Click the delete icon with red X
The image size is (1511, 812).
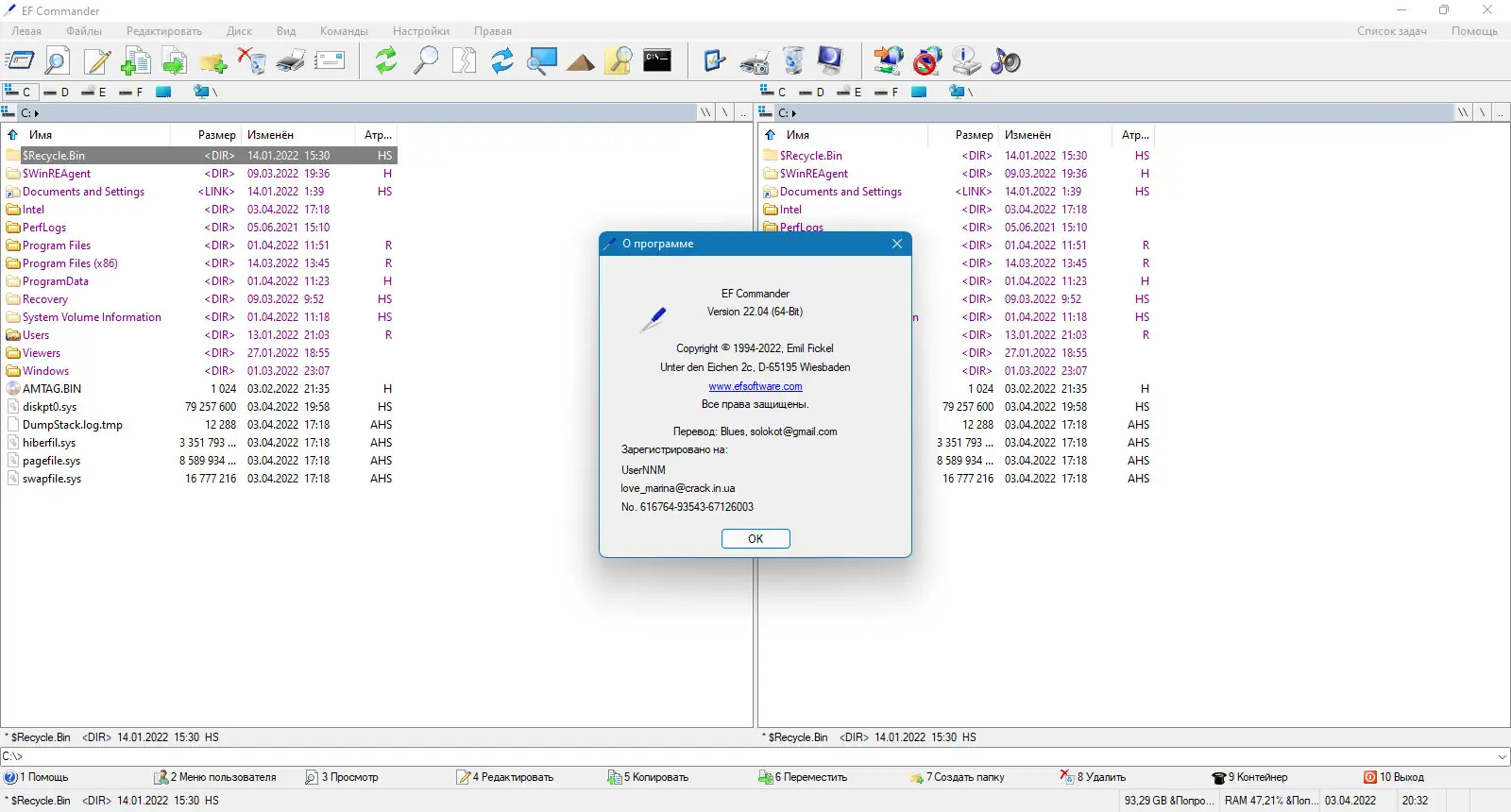(x=252, y=61)
